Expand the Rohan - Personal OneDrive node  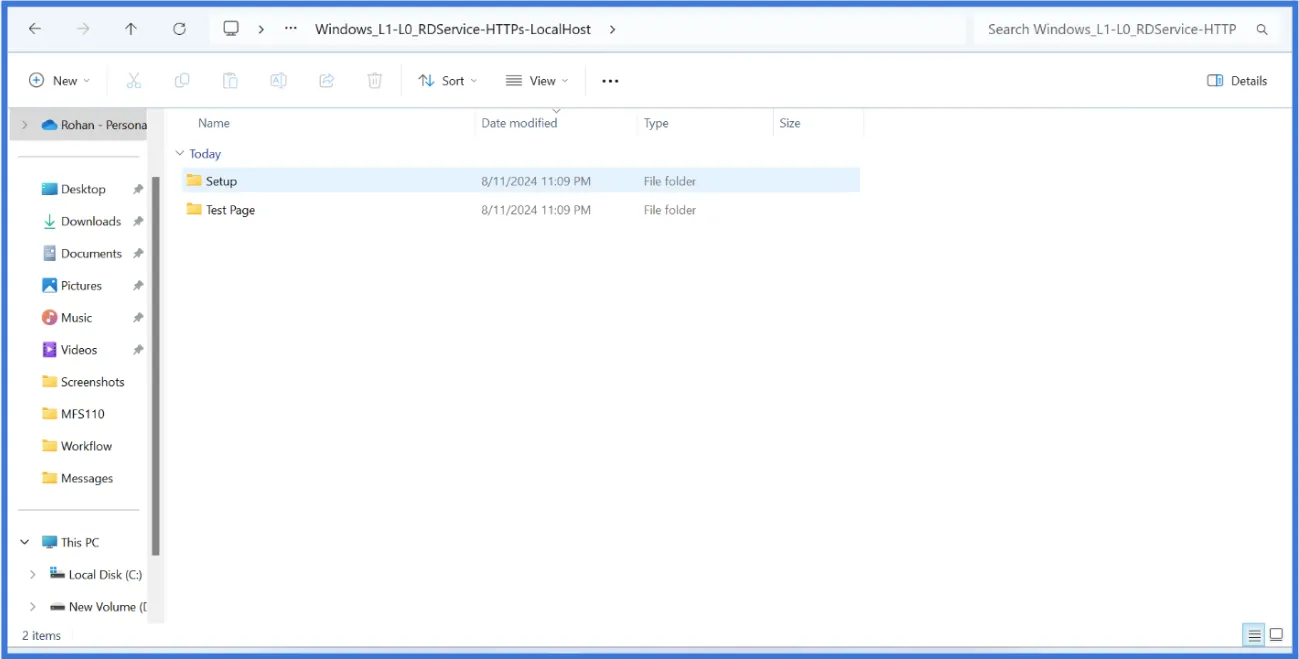25,125
